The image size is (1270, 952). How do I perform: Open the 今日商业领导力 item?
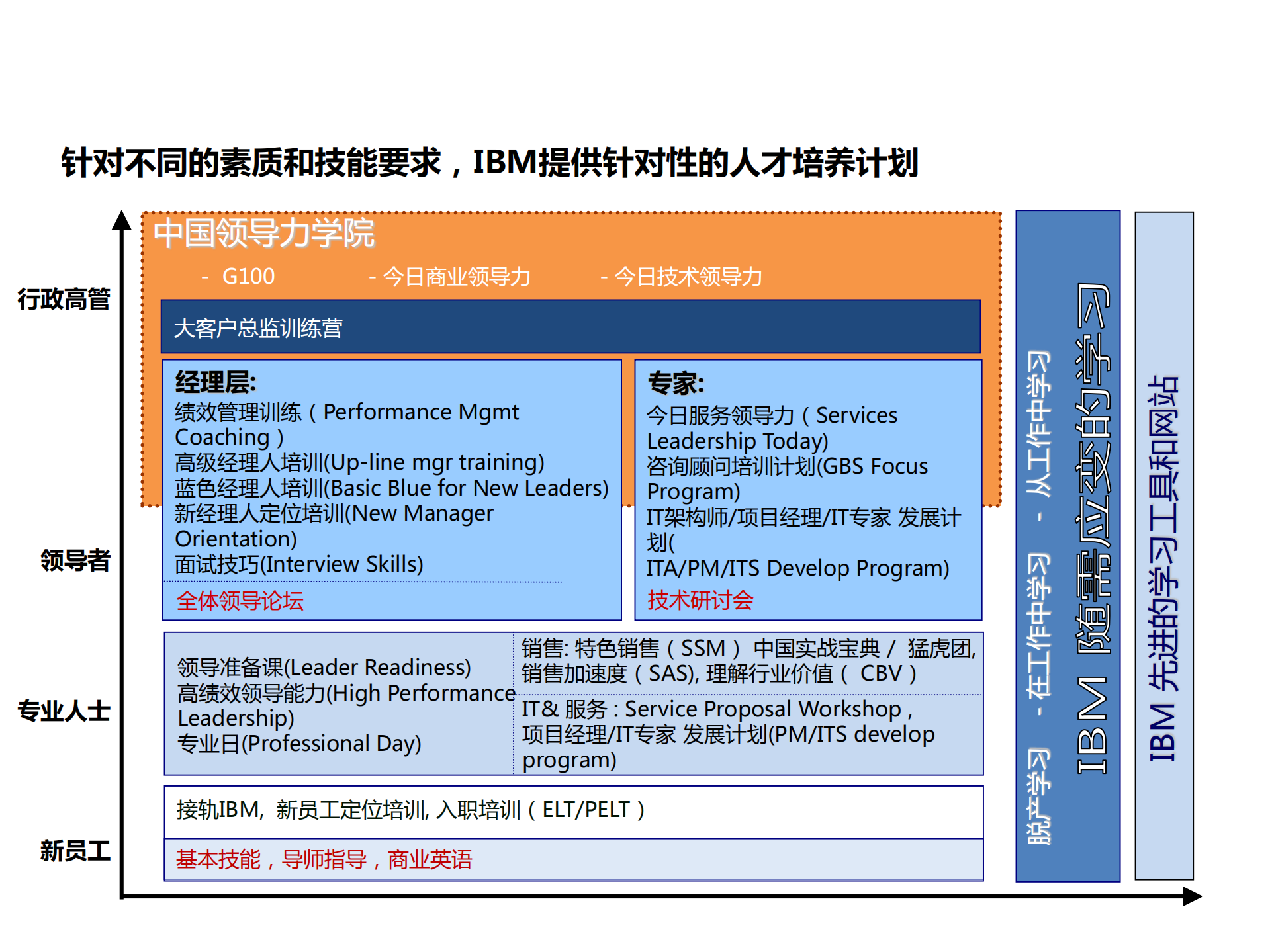(x=457, y=278)
